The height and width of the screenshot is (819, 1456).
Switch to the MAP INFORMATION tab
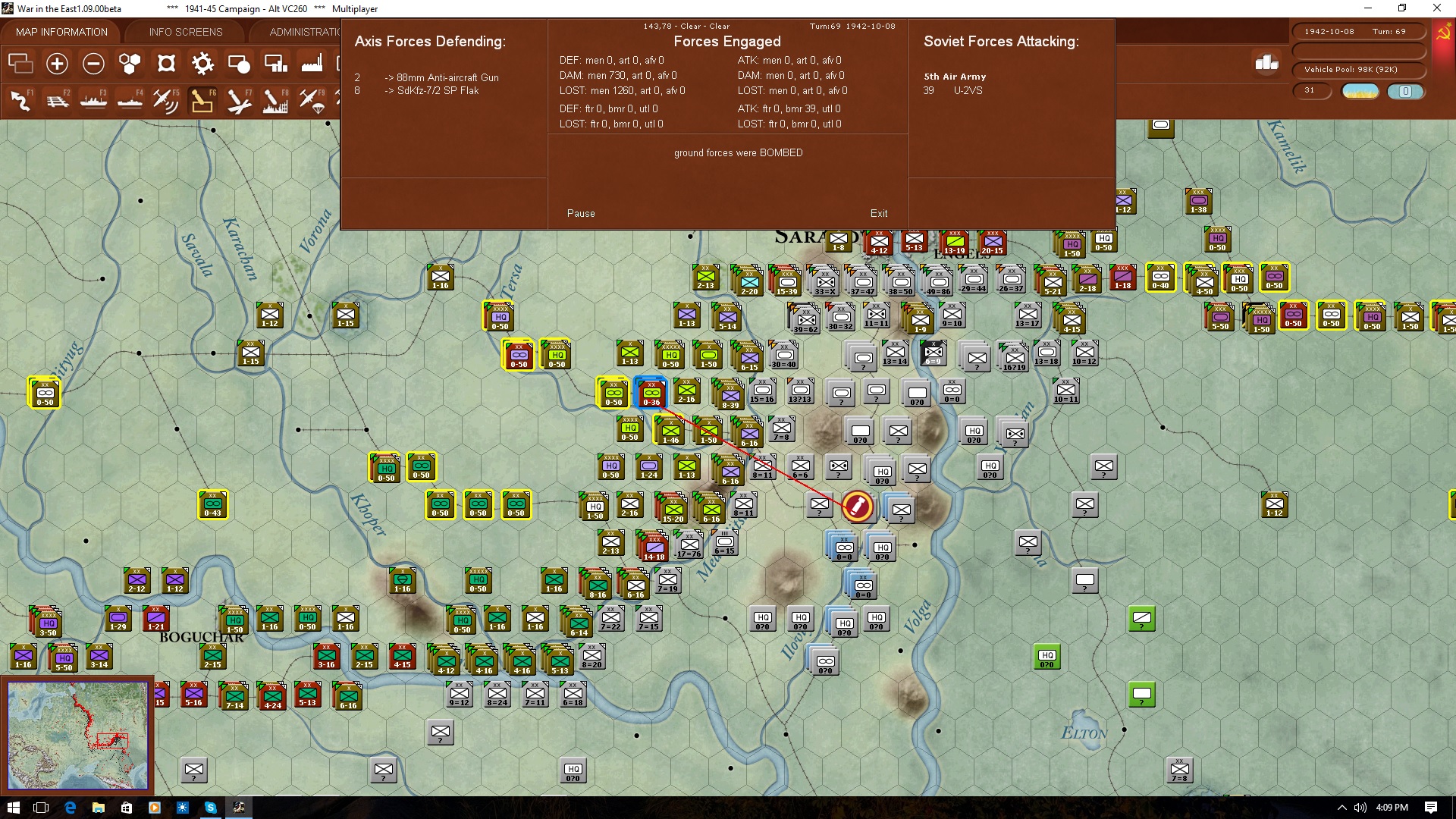coord(61,32)
